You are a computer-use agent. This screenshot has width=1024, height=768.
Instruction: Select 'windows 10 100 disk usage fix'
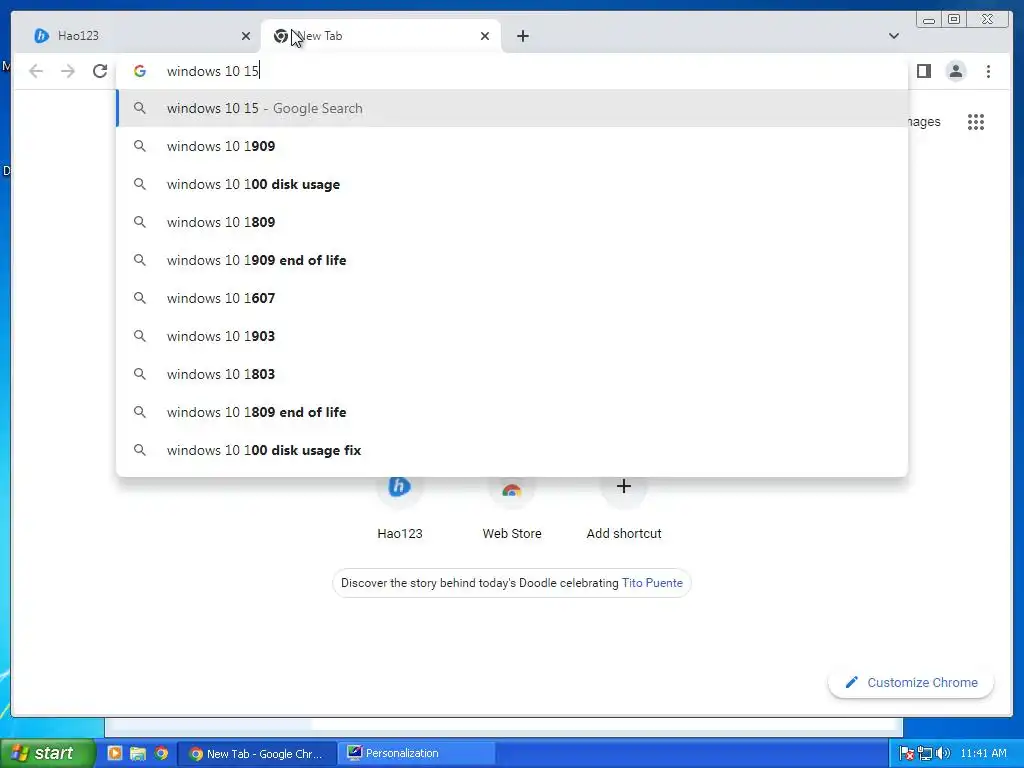tap(512, 450)
